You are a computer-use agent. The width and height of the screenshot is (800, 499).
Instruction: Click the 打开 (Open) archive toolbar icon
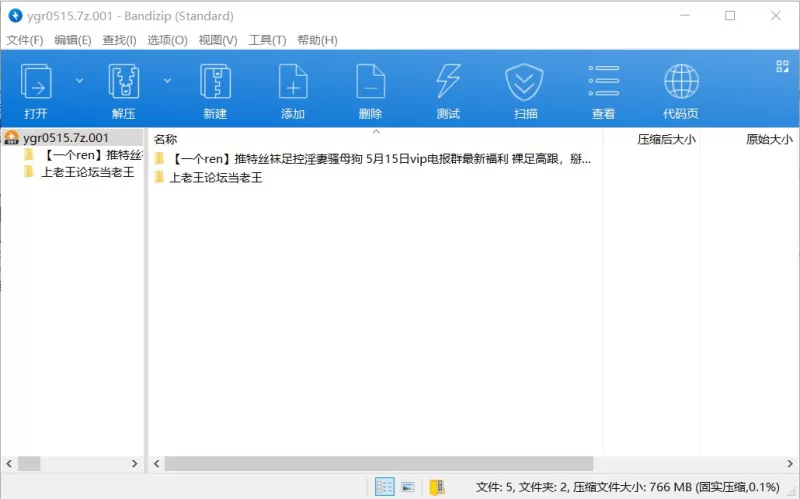click(36, 90)
